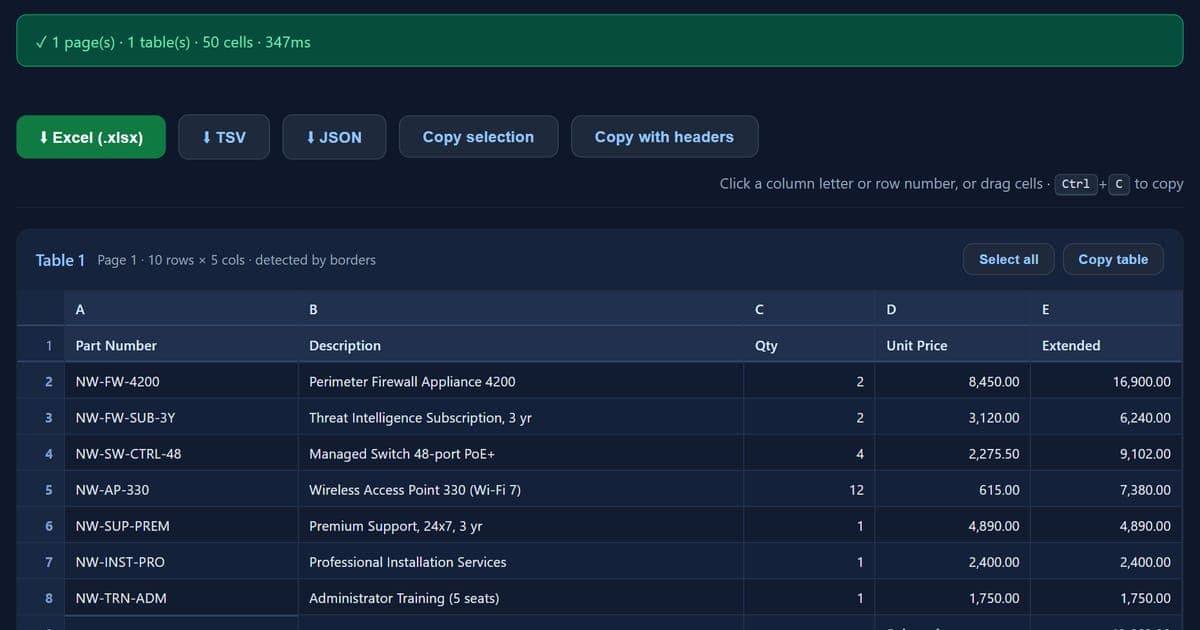Screen dimensions: 1200x630
Task: Select extended cell '9,102.00'
Action: coord(1107,453)
